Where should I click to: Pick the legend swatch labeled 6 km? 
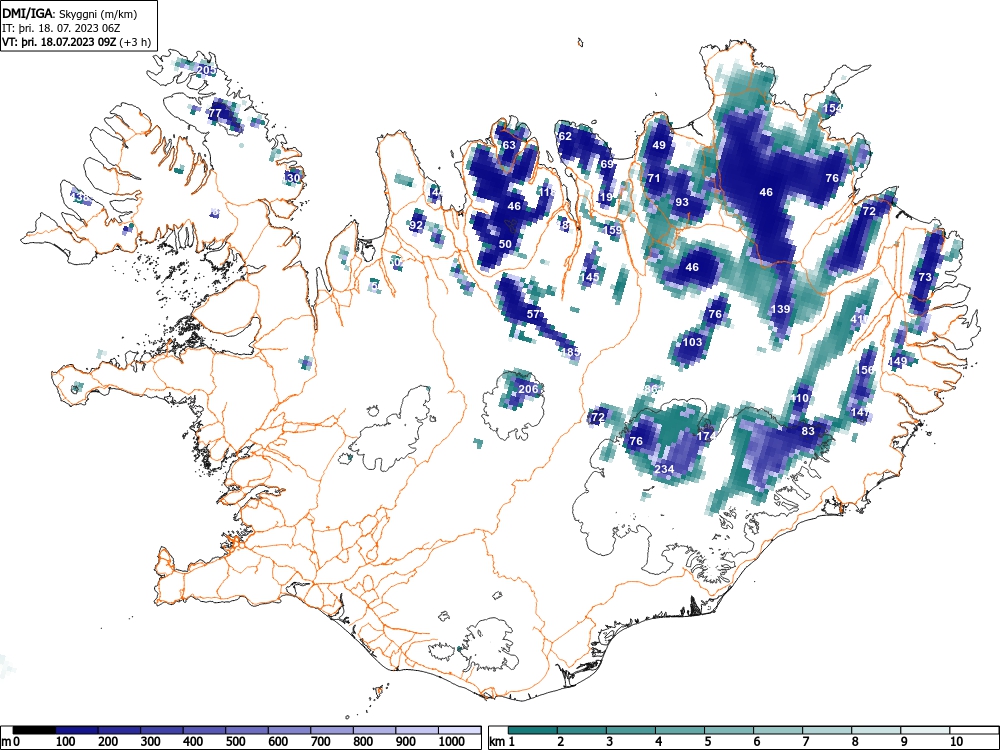778,730
